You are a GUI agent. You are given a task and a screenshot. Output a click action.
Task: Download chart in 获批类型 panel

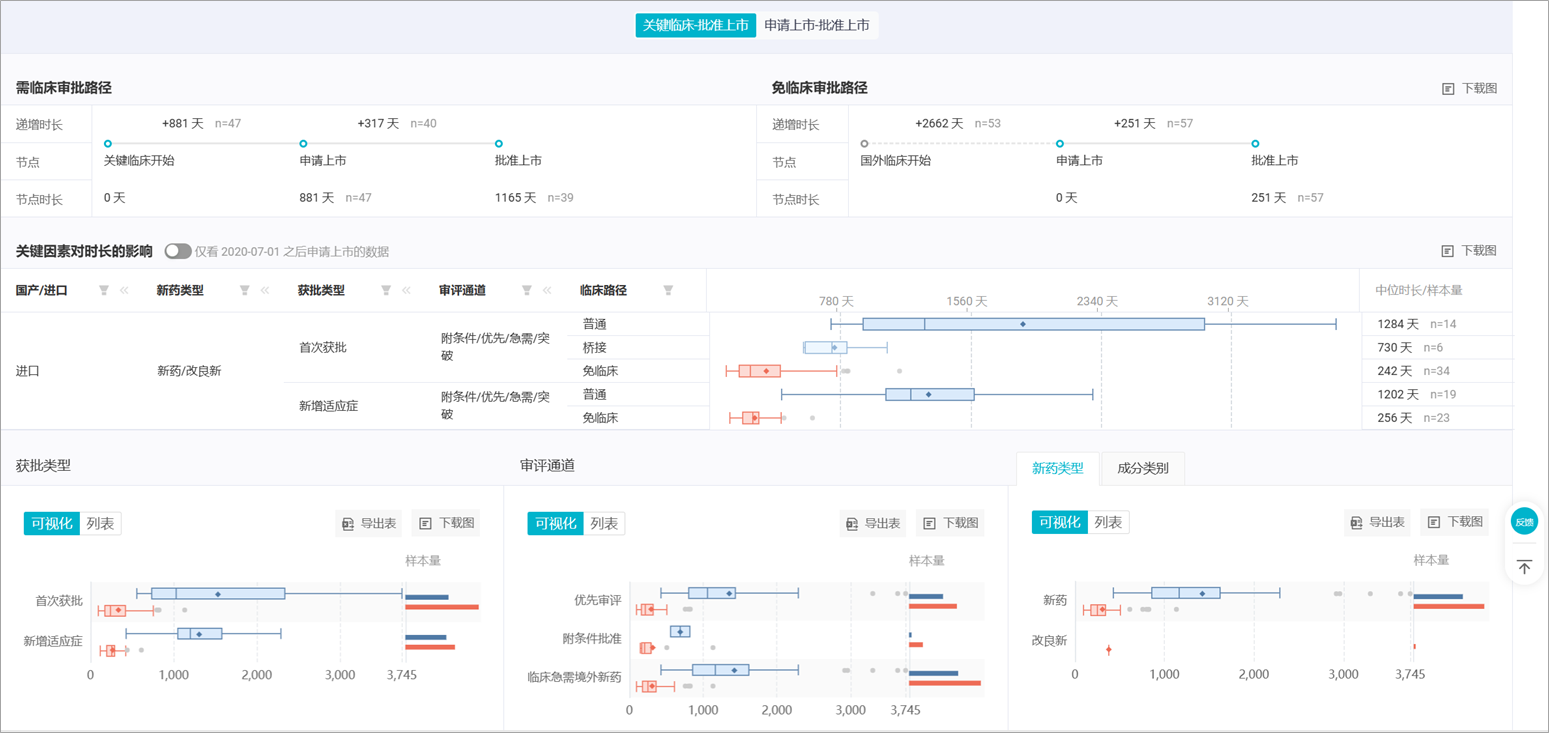coord(446,523)
